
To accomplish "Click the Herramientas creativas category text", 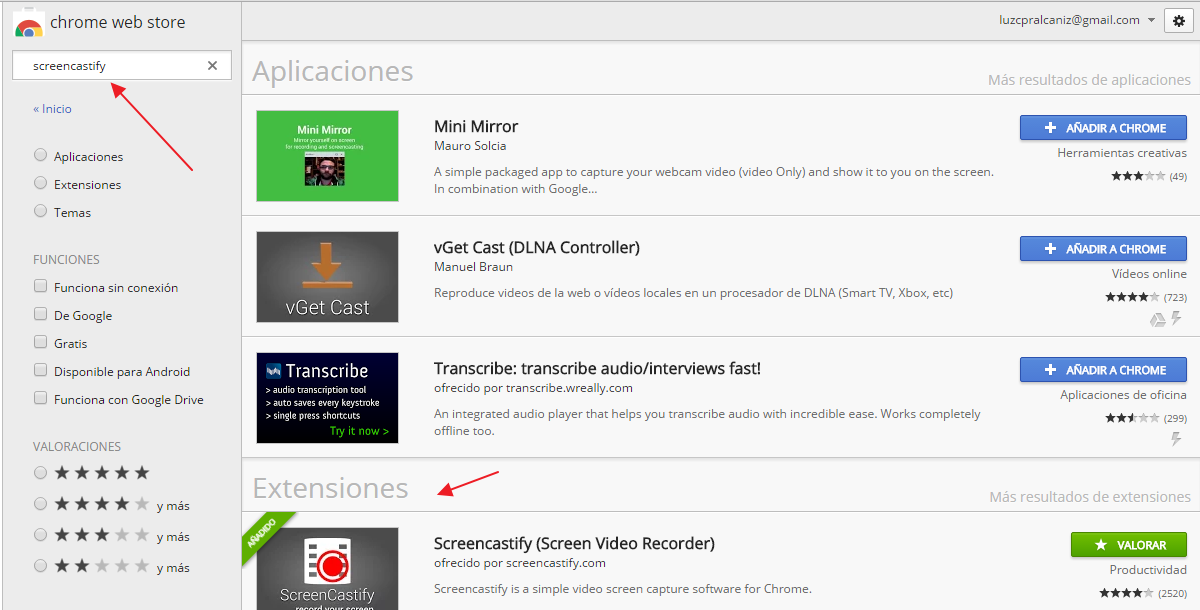I will click(1122, 153).
